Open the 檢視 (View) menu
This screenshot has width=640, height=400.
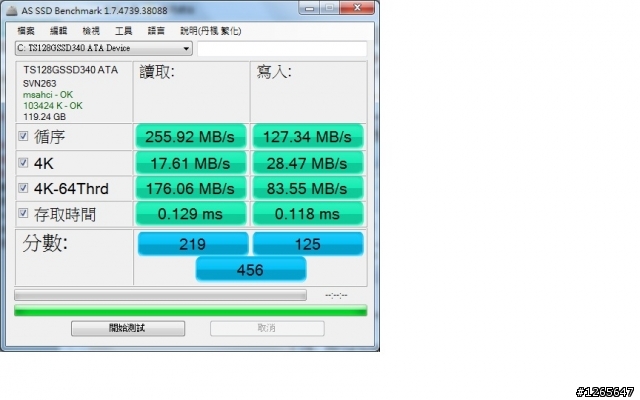click(91, 31)
